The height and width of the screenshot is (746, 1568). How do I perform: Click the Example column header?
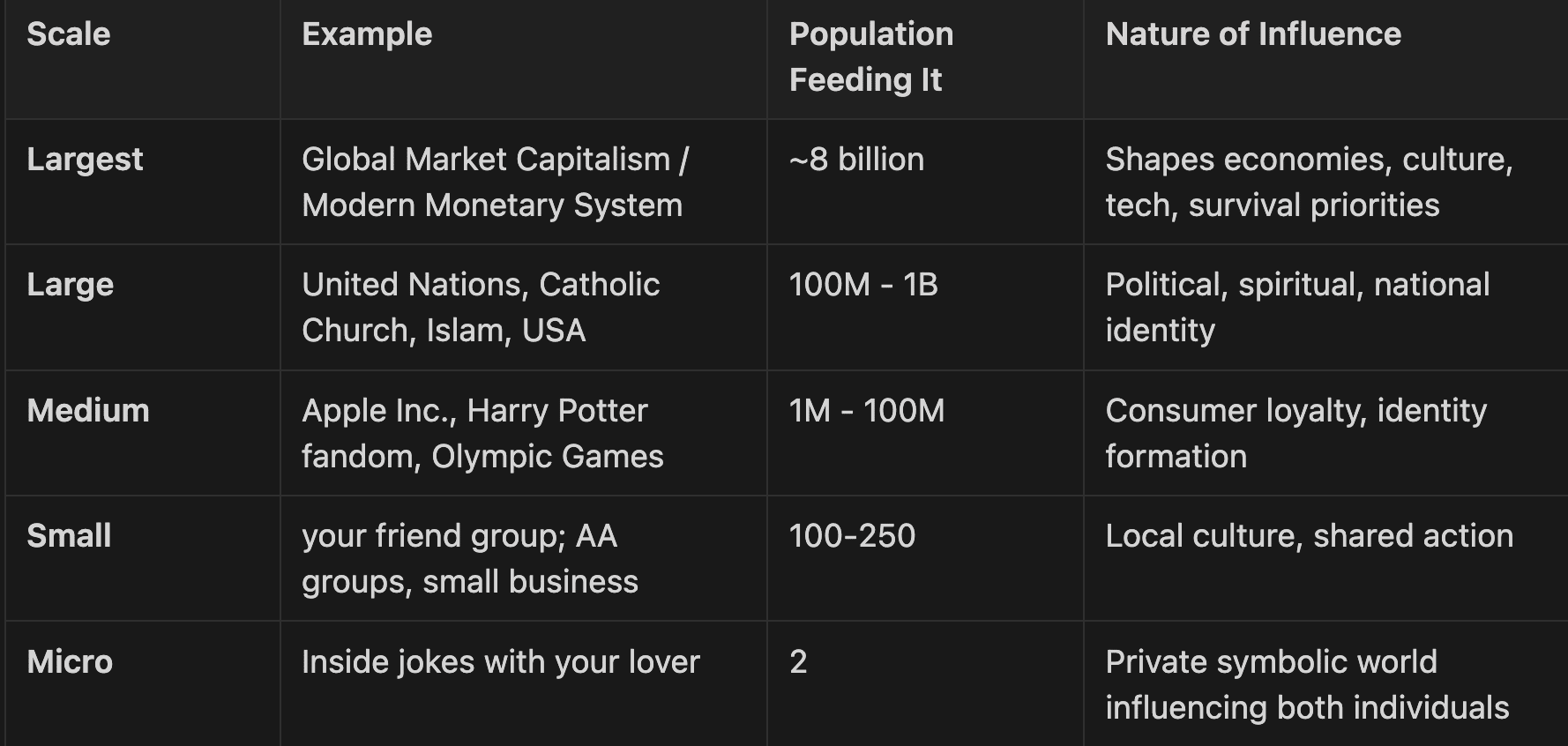pos(367,34)
